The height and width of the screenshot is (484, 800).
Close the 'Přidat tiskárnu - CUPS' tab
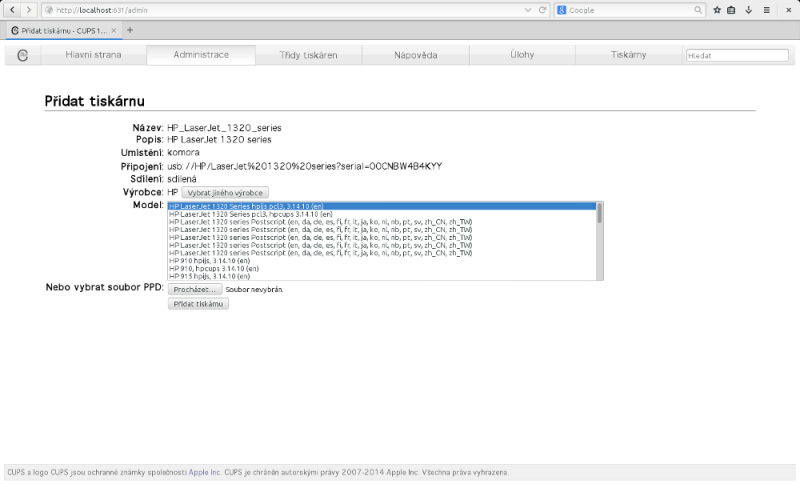tap(114, 30)
